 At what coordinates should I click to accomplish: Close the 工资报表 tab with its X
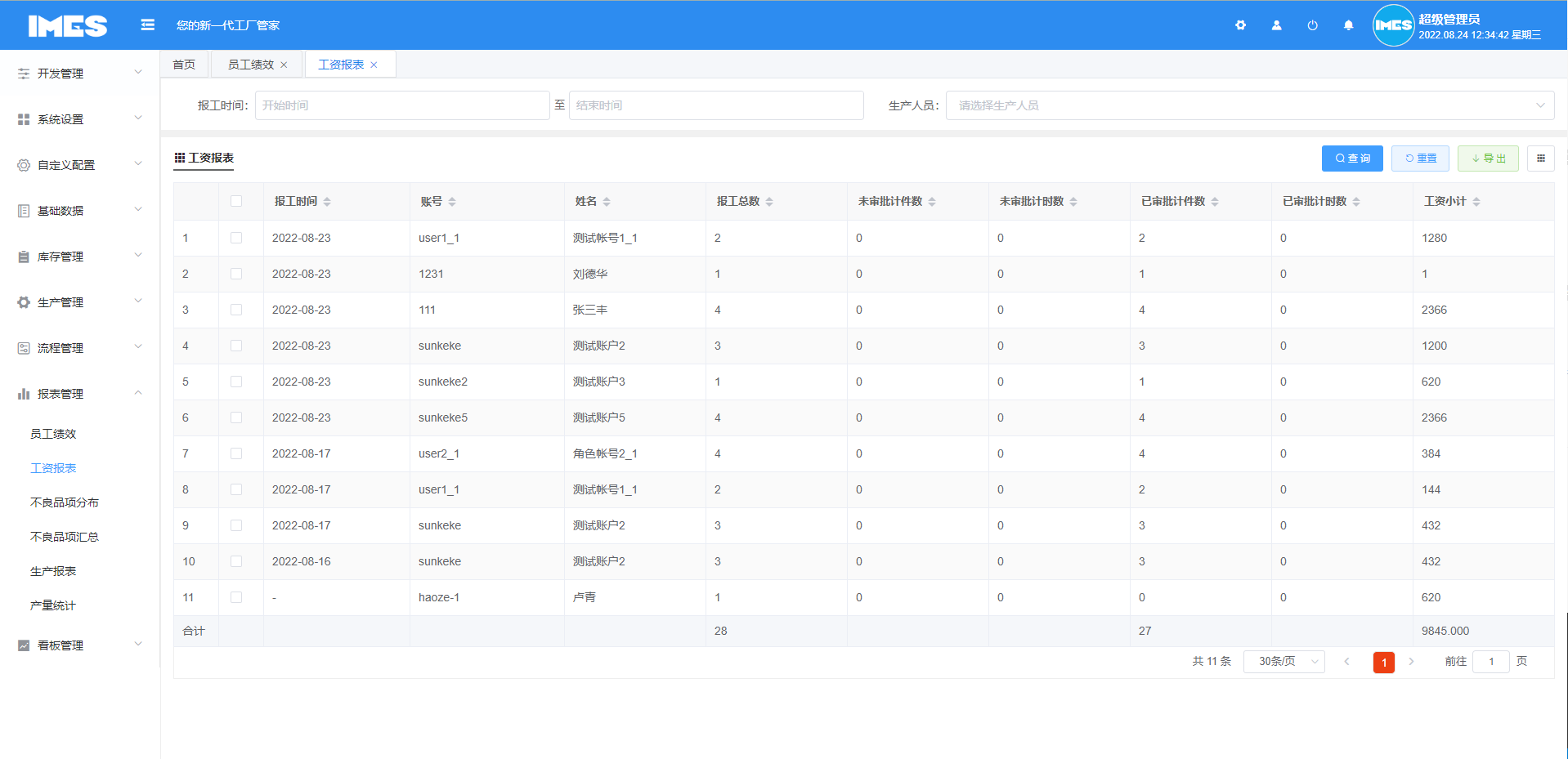pyautogui.click(x=374, y=65)
